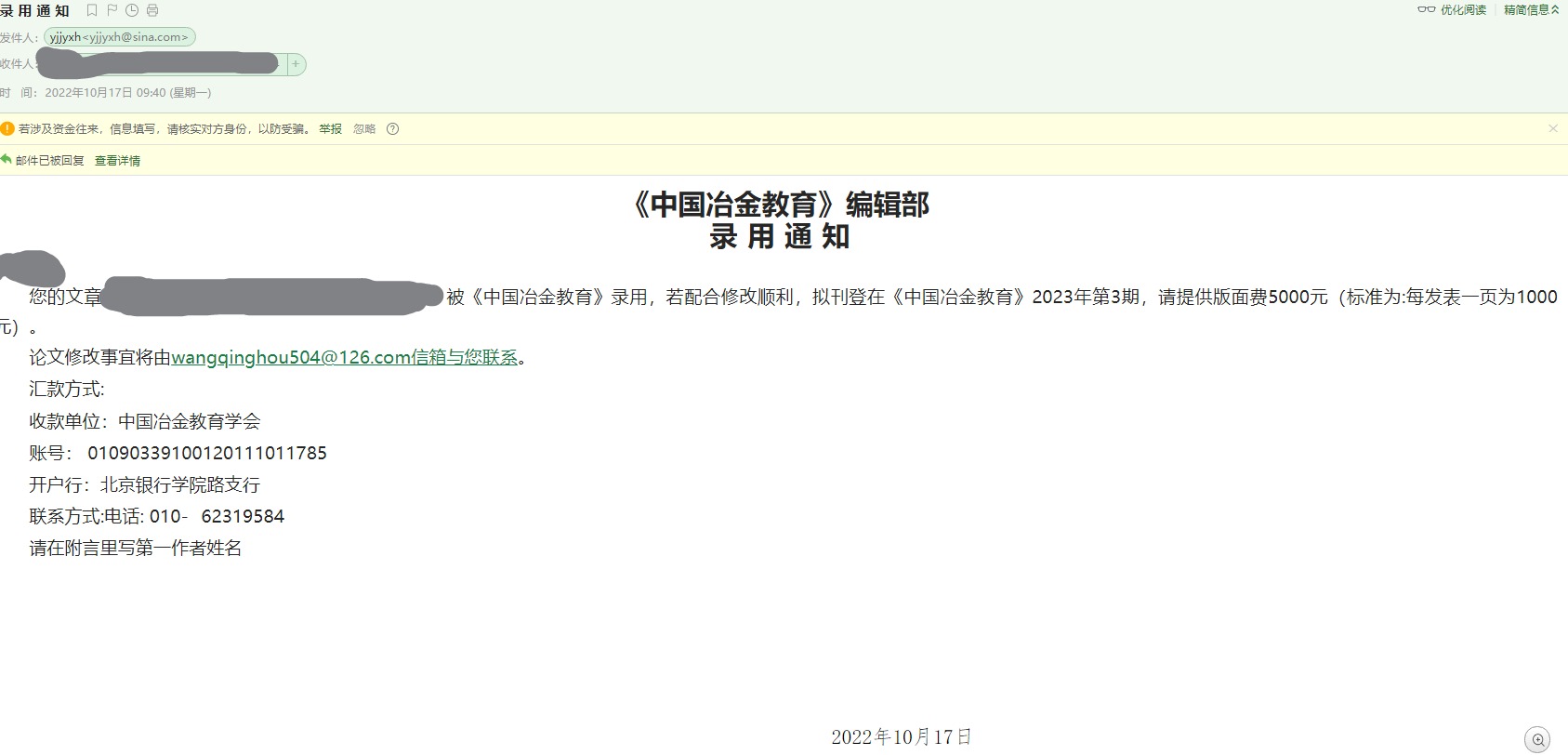The height and width of the screenshot is (755, 1568).
Task: Click the subject title 录用通知 at top
Action: point(35,11)
